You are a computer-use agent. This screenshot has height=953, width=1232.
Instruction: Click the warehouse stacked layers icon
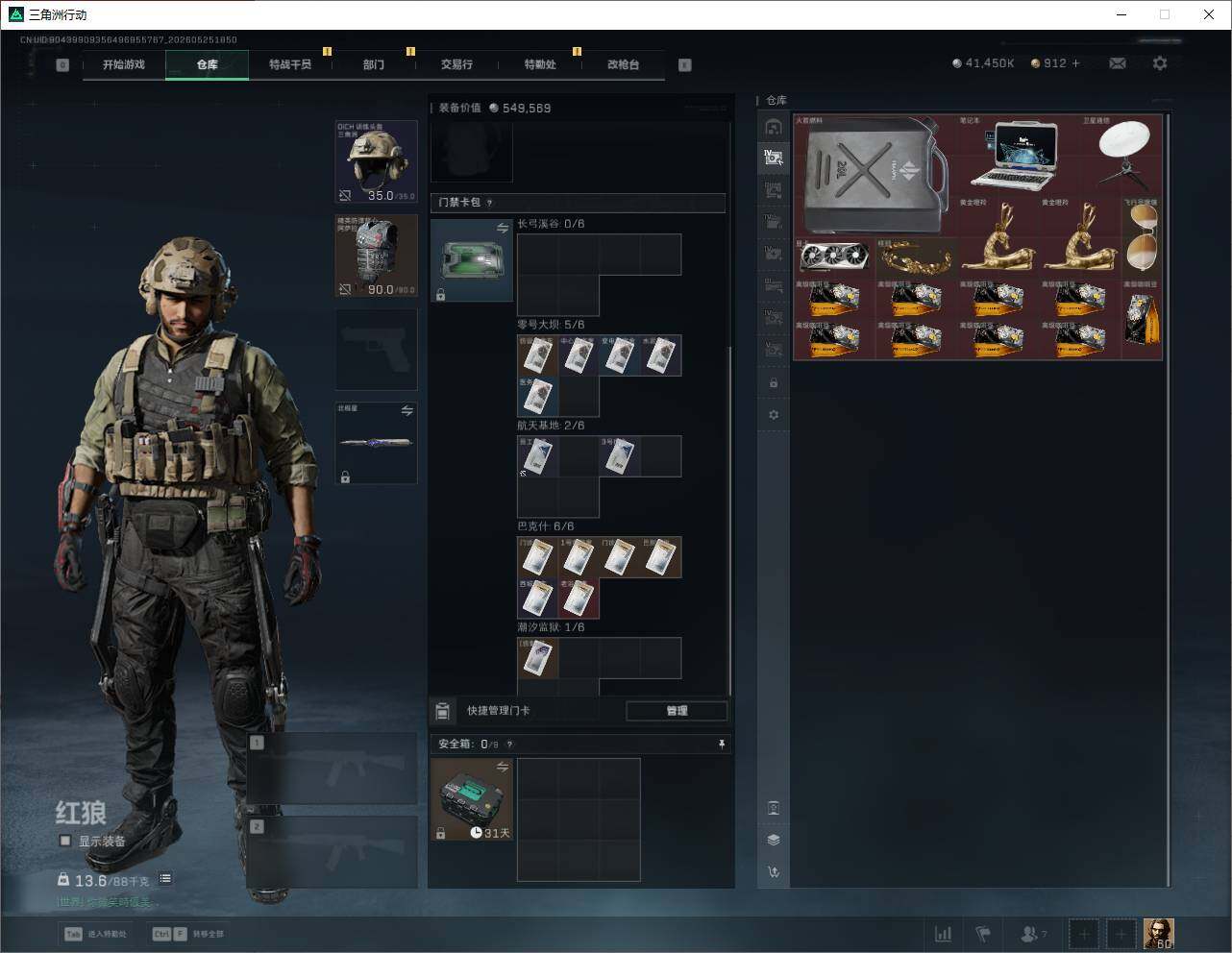774,840
